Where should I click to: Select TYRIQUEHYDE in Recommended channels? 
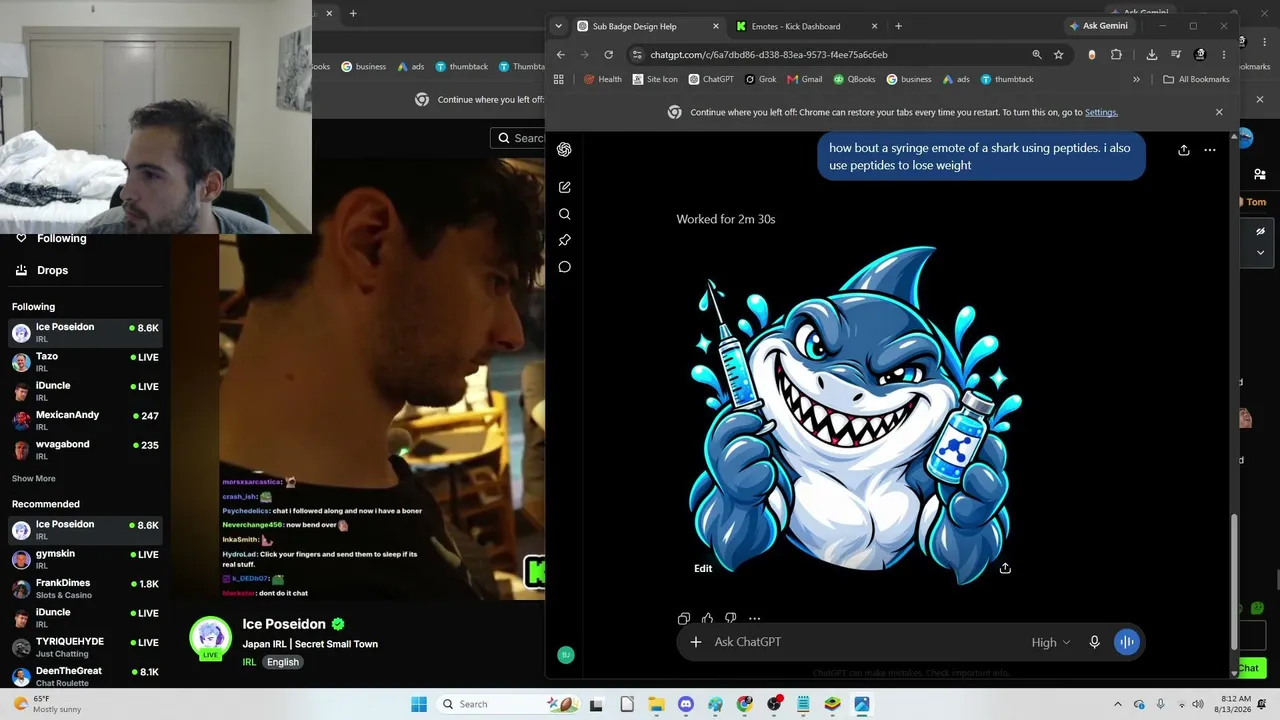[x=85, y=647]
